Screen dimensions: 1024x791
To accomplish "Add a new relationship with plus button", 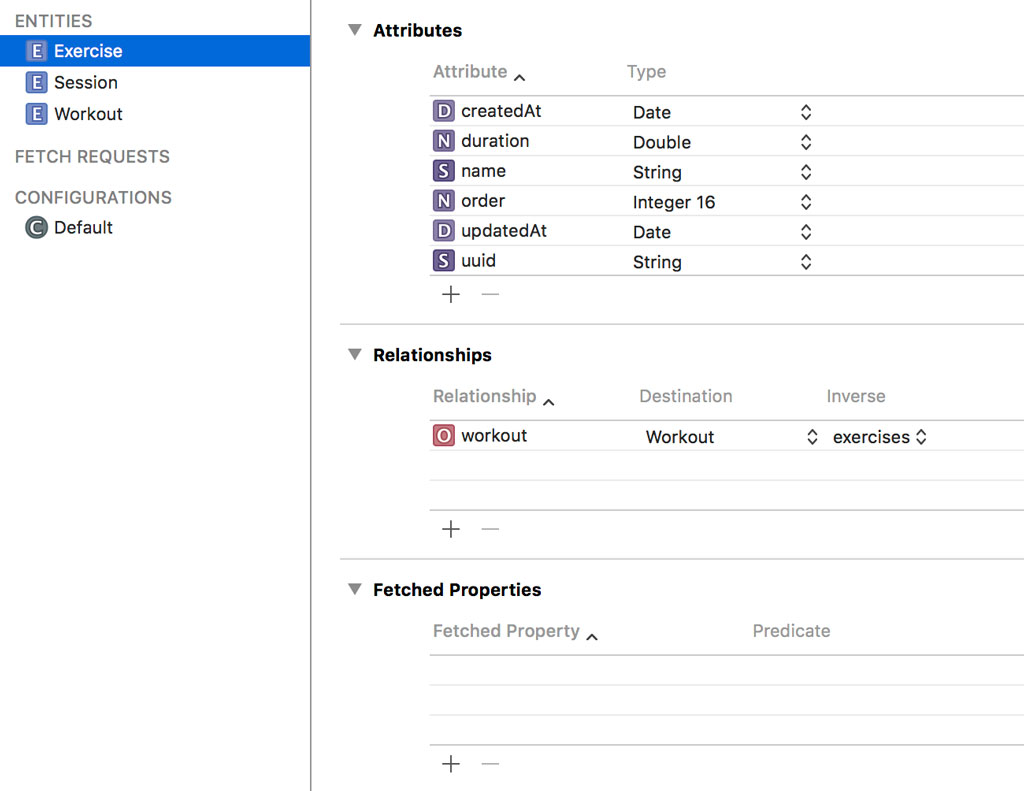I will coord(451,530).
